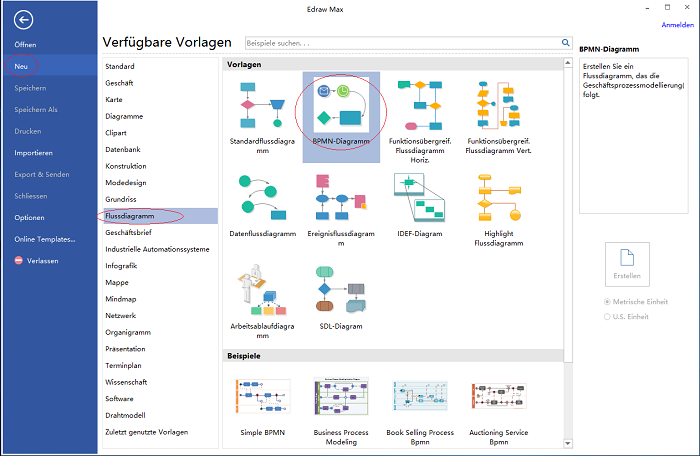Open the Drucken menu entry

tap(28, 131)
